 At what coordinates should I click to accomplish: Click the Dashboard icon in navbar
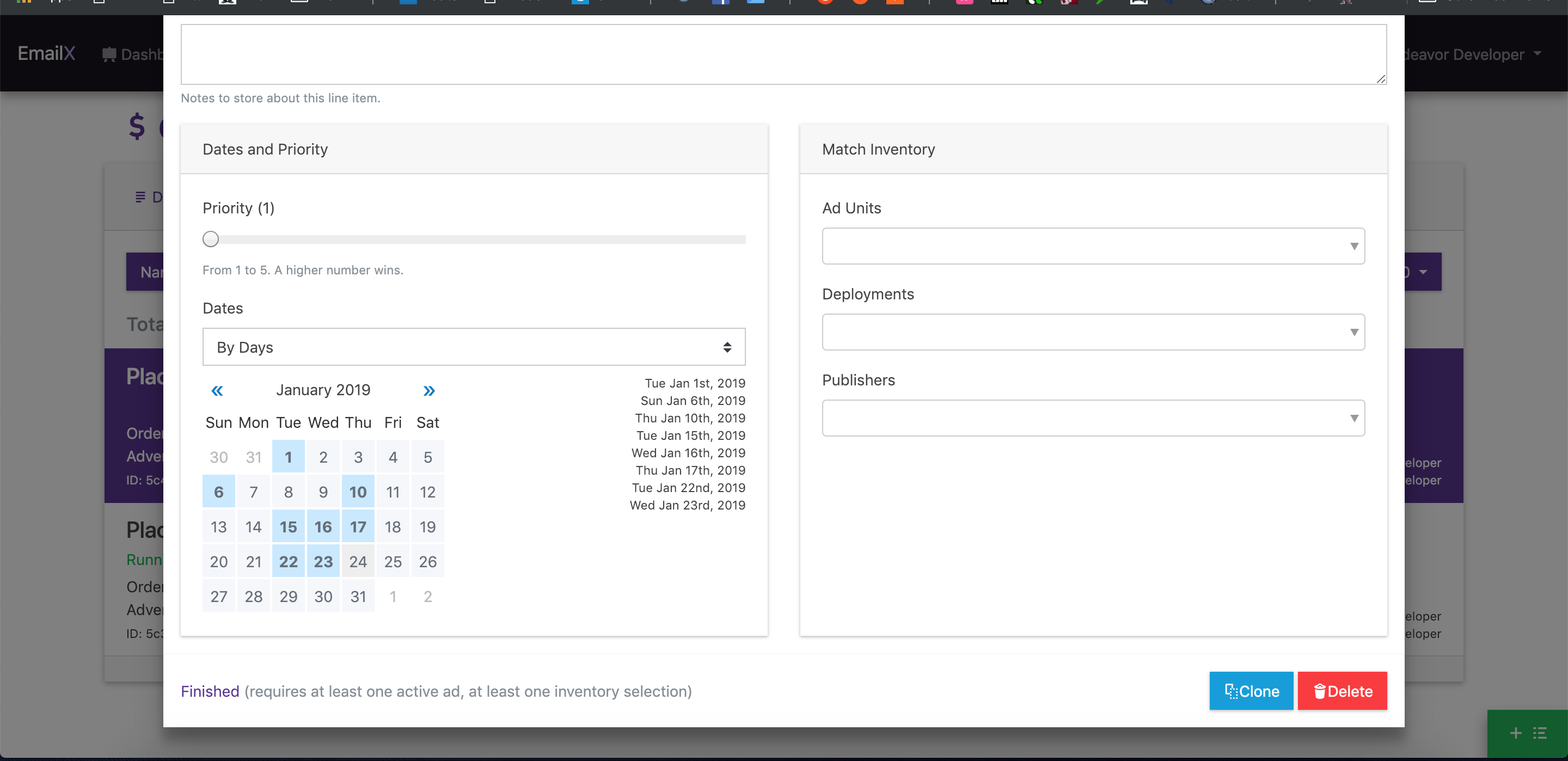[109, 55]
